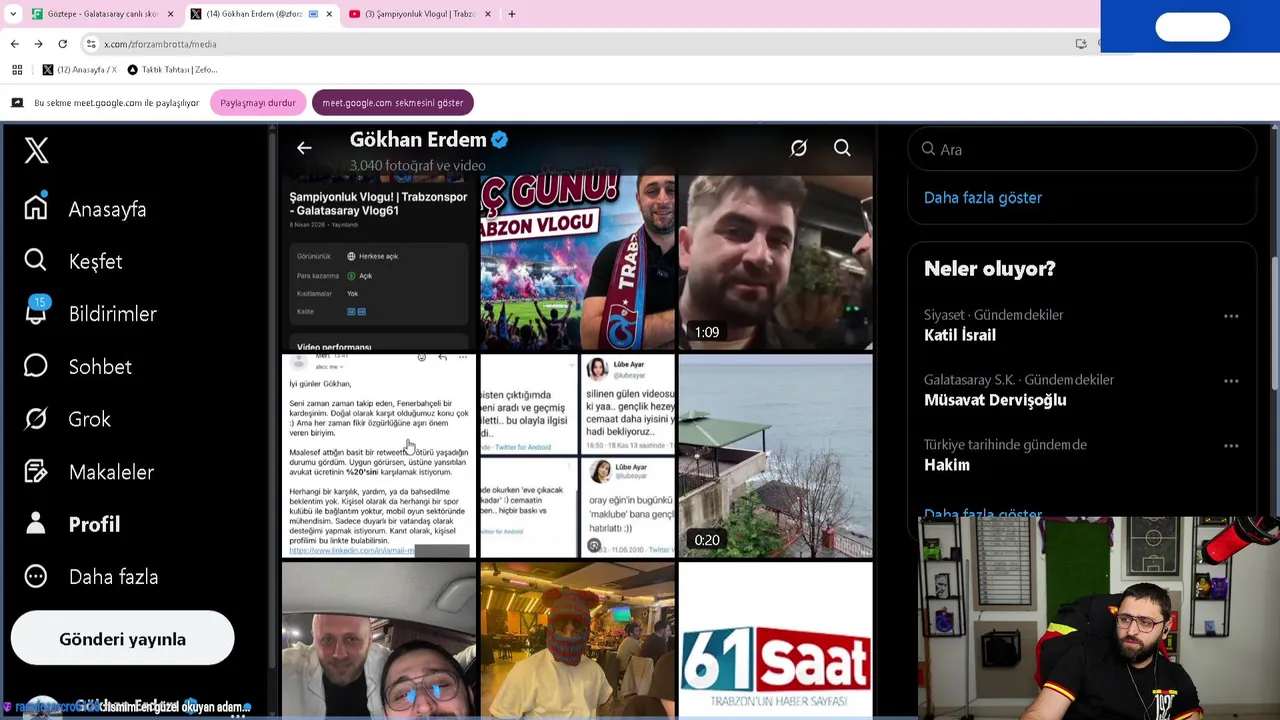Click search icon in profile header
Viewport: 1280px width, 720px height.
coord(842,148)
